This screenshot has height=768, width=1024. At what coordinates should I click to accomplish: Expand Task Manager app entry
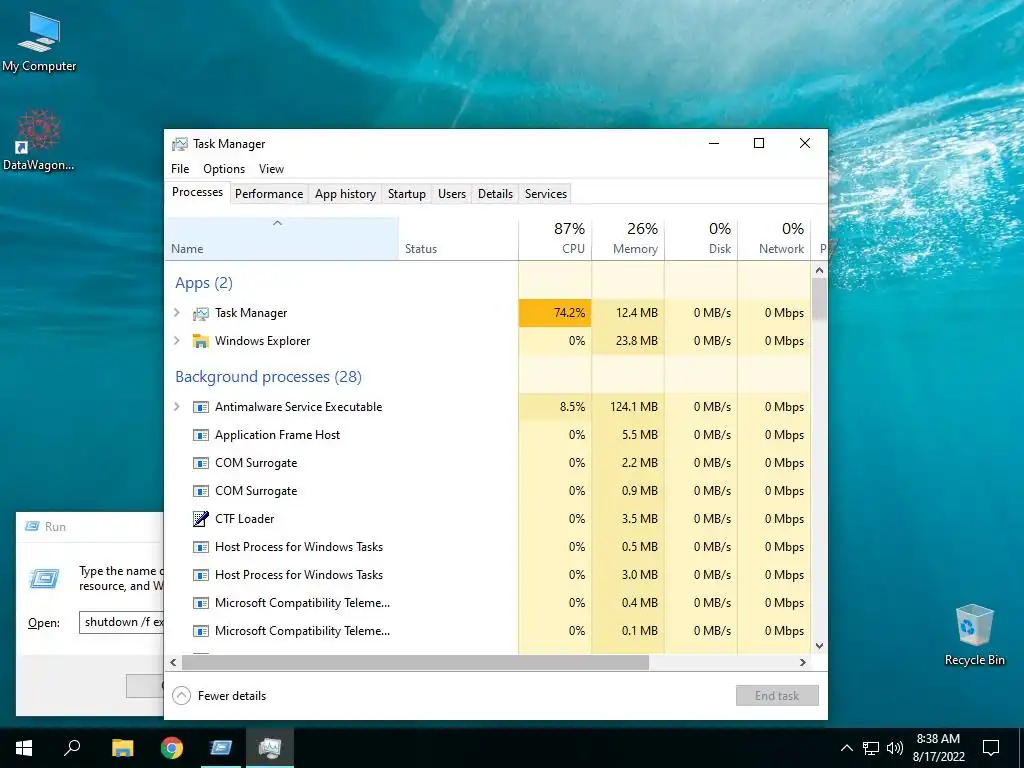(x=177, y=313)
